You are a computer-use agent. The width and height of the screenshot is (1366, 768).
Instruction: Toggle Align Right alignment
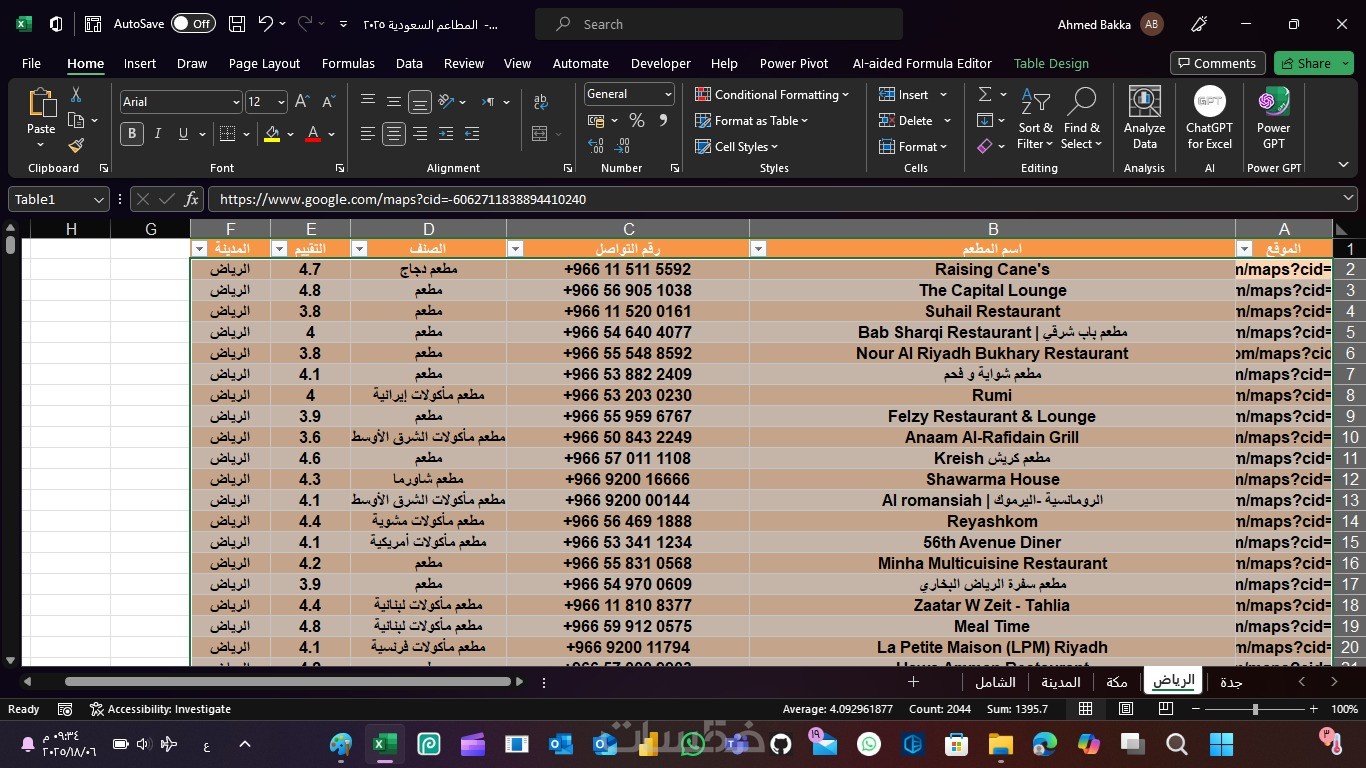420,133
